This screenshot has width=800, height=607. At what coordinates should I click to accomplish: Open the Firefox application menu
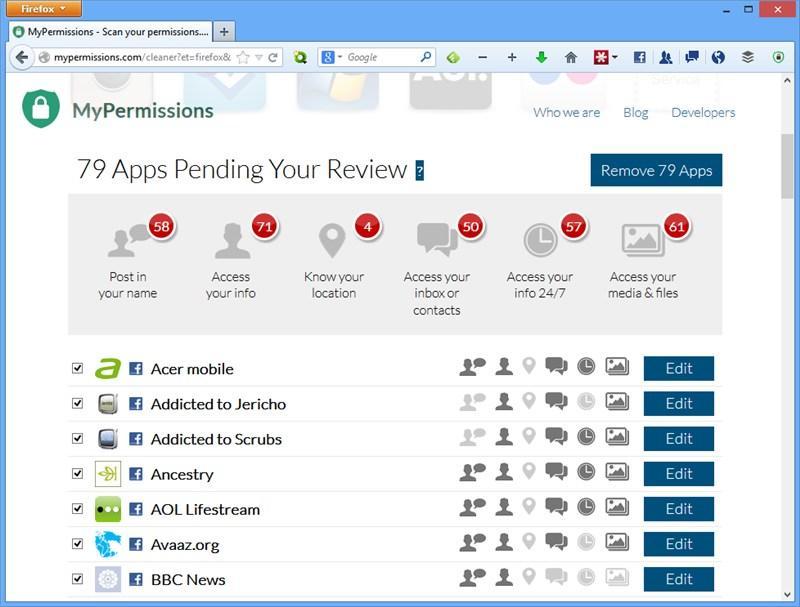click(43, 9)
